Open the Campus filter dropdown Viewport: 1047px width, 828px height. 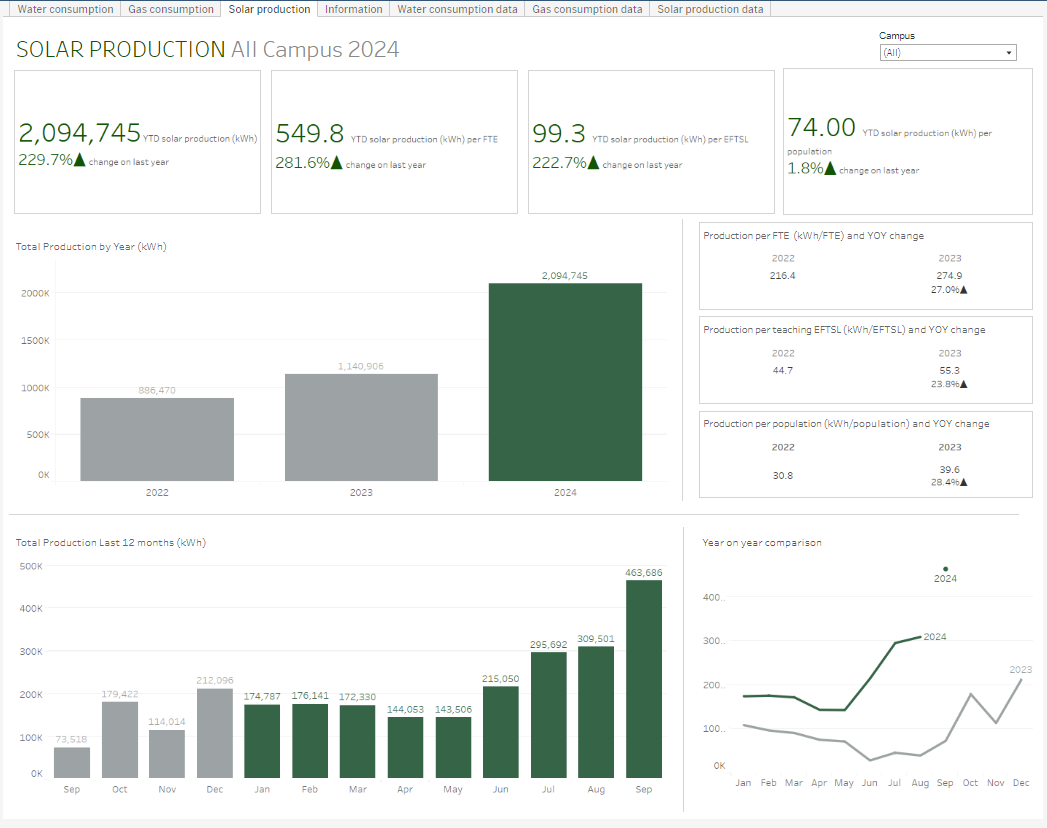tap(947, 53)
